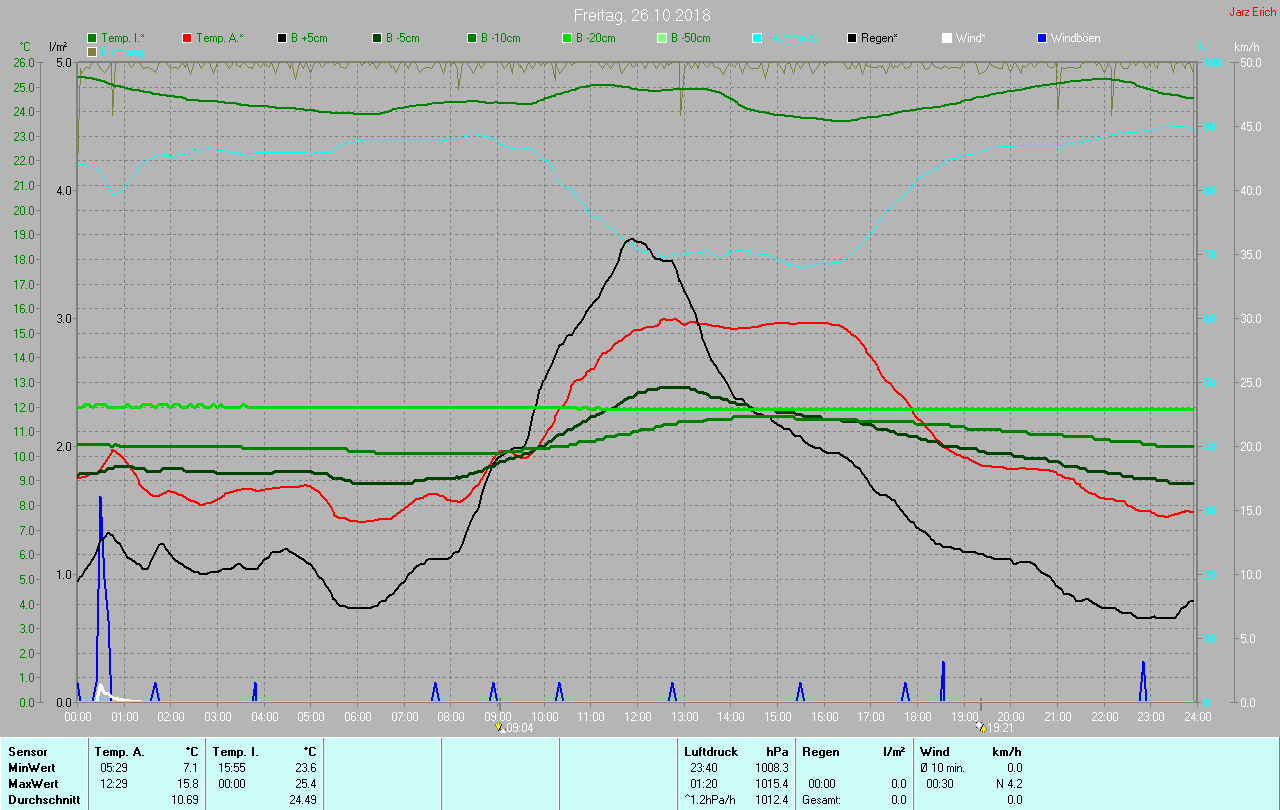The width and height of the screenshot is (1280, 810).
Task: Click the black Regen* legend square
Action: (x=852, y=38)
